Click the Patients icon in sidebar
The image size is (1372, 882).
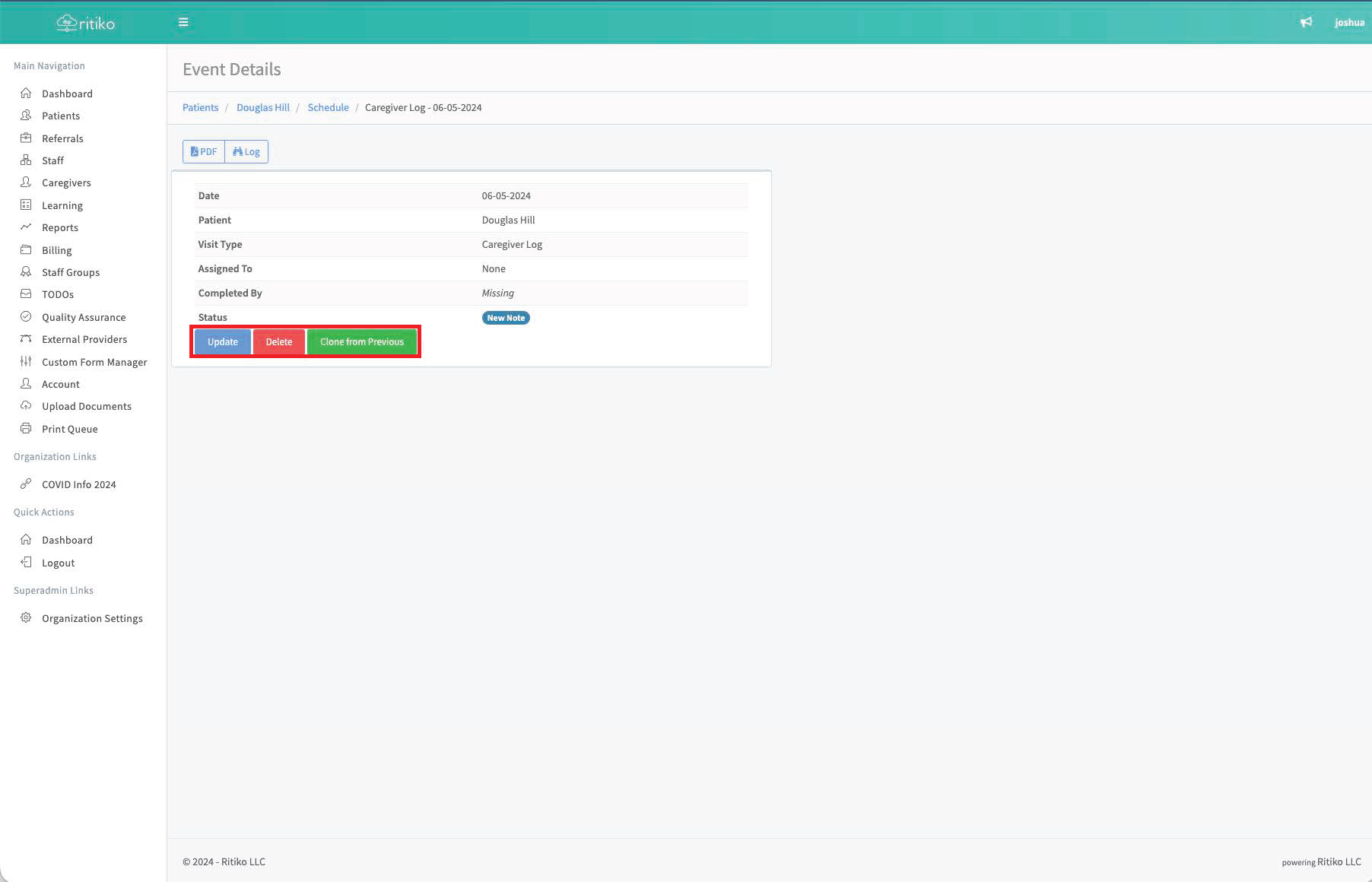coord(26,116)
